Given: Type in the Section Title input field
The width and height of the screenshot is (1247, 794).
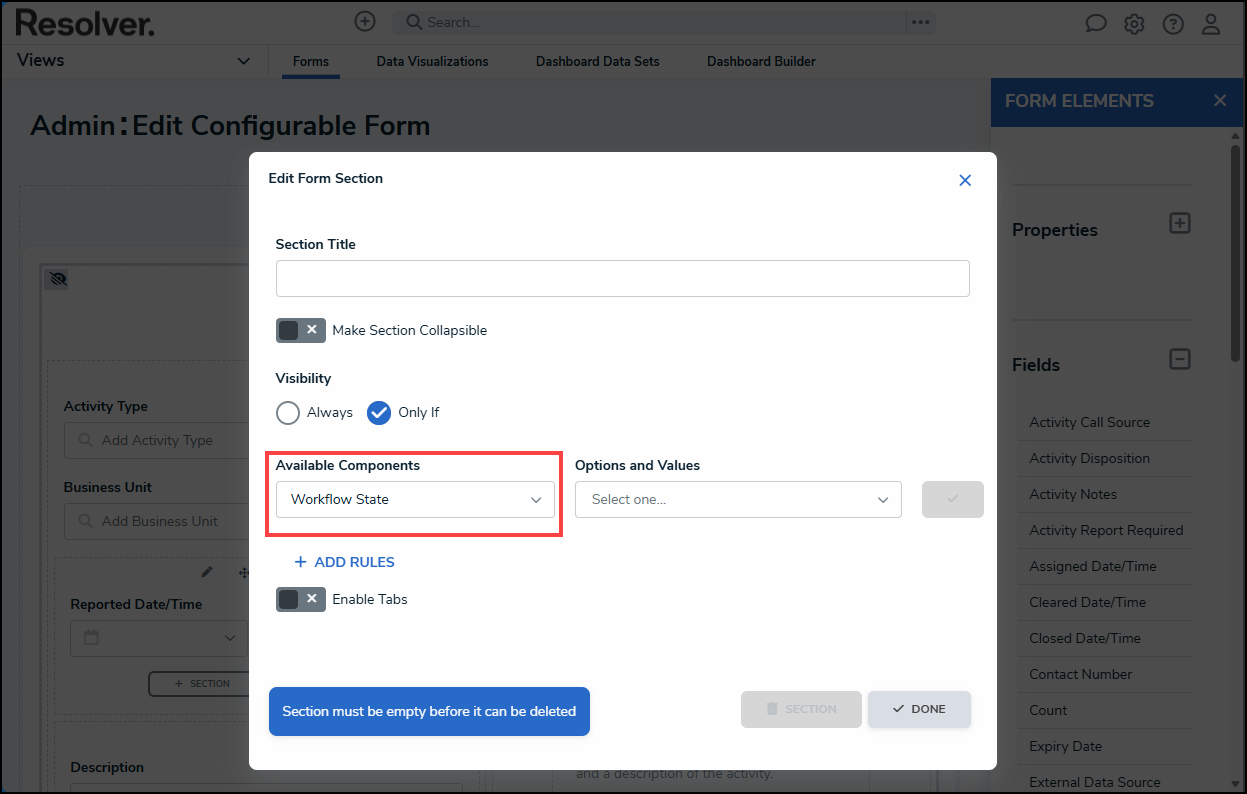Looking at the screenshot, I should point(622,278).
